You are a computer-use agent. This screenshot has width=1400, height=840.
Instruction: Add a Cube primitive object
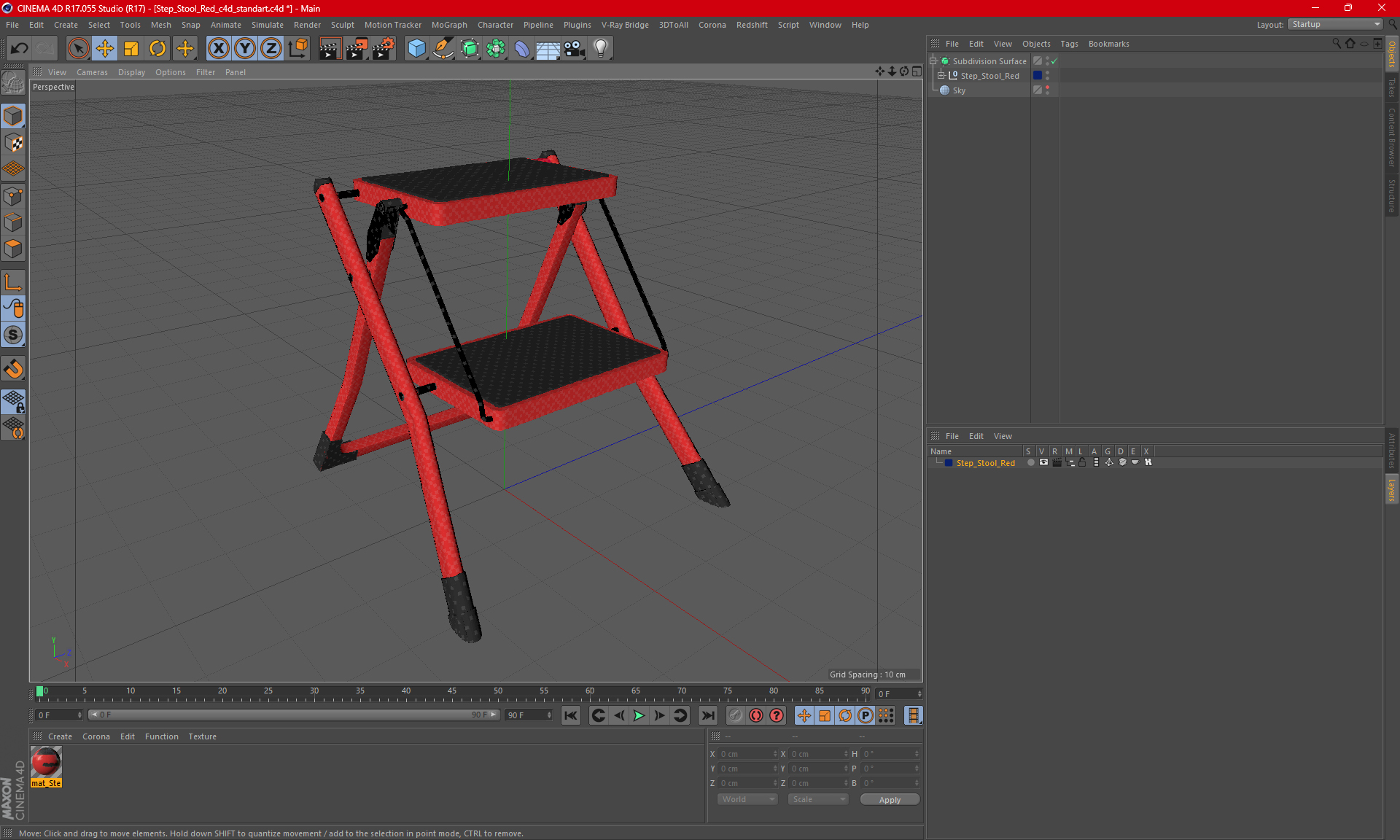pyautogui.click(x=416, y=48)
